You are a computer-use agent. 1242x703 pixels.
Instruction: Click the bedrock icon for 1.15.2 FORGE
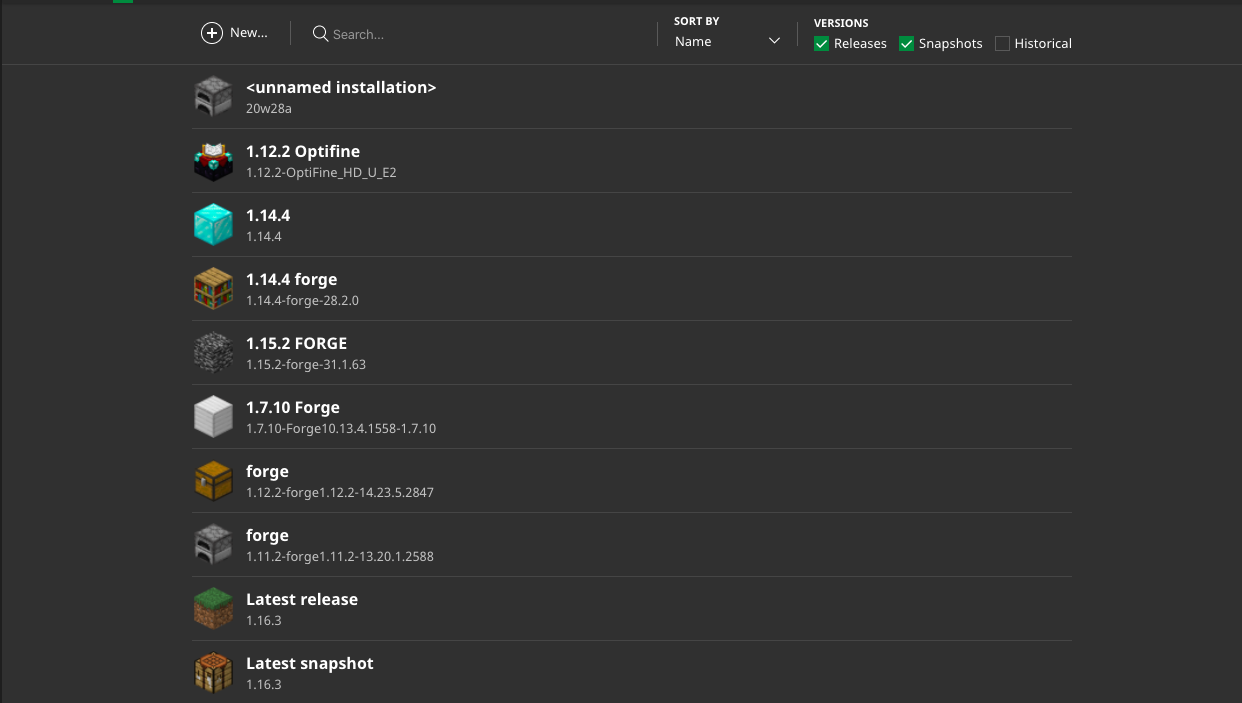pyautogui.click(x=213, y=352)
